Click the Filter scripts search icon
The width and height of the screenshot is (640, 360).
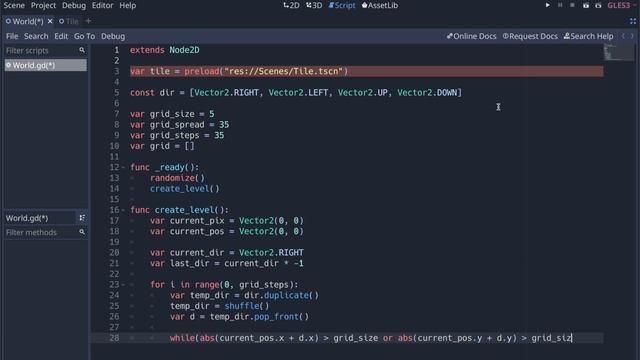[x=82, y=50]
